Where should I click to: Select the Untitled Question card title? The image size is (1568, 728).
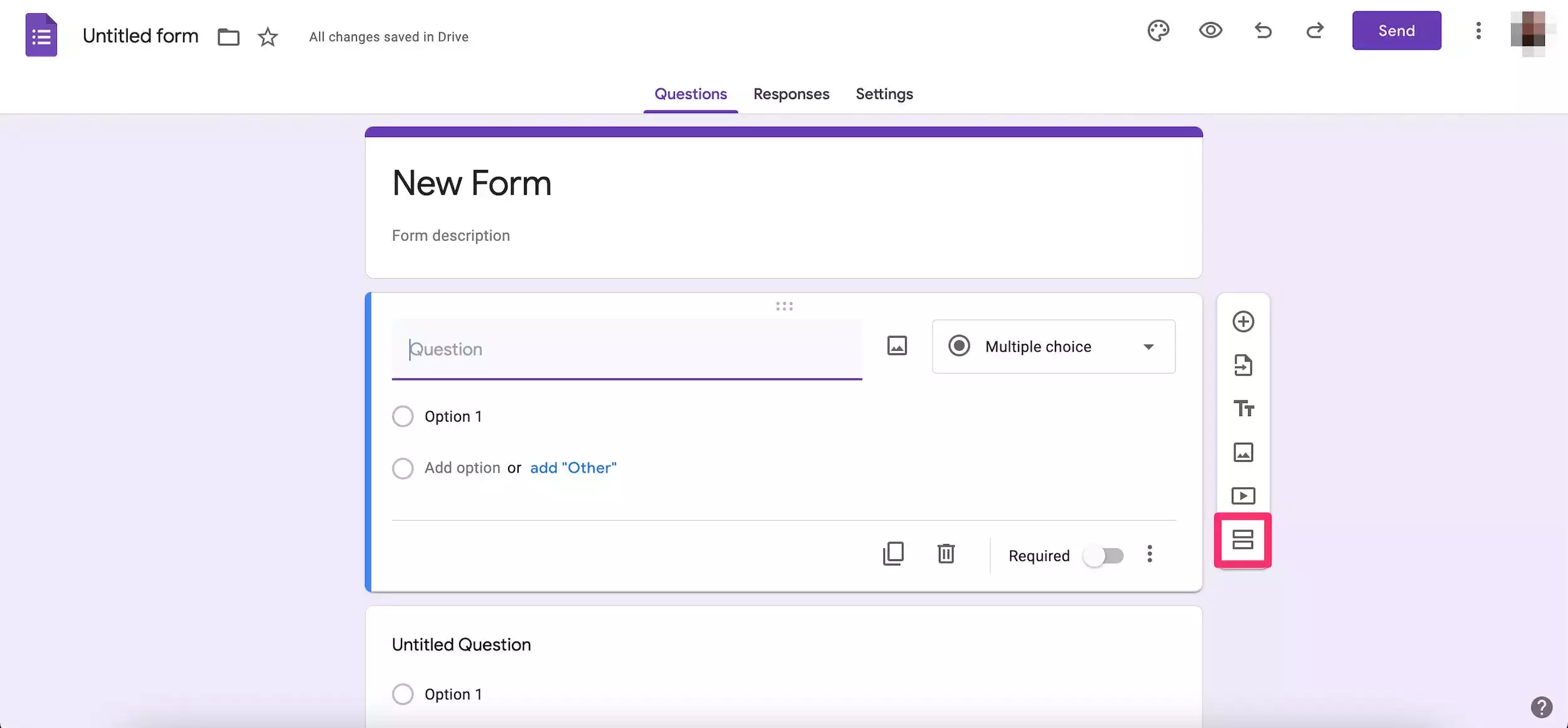462,645
